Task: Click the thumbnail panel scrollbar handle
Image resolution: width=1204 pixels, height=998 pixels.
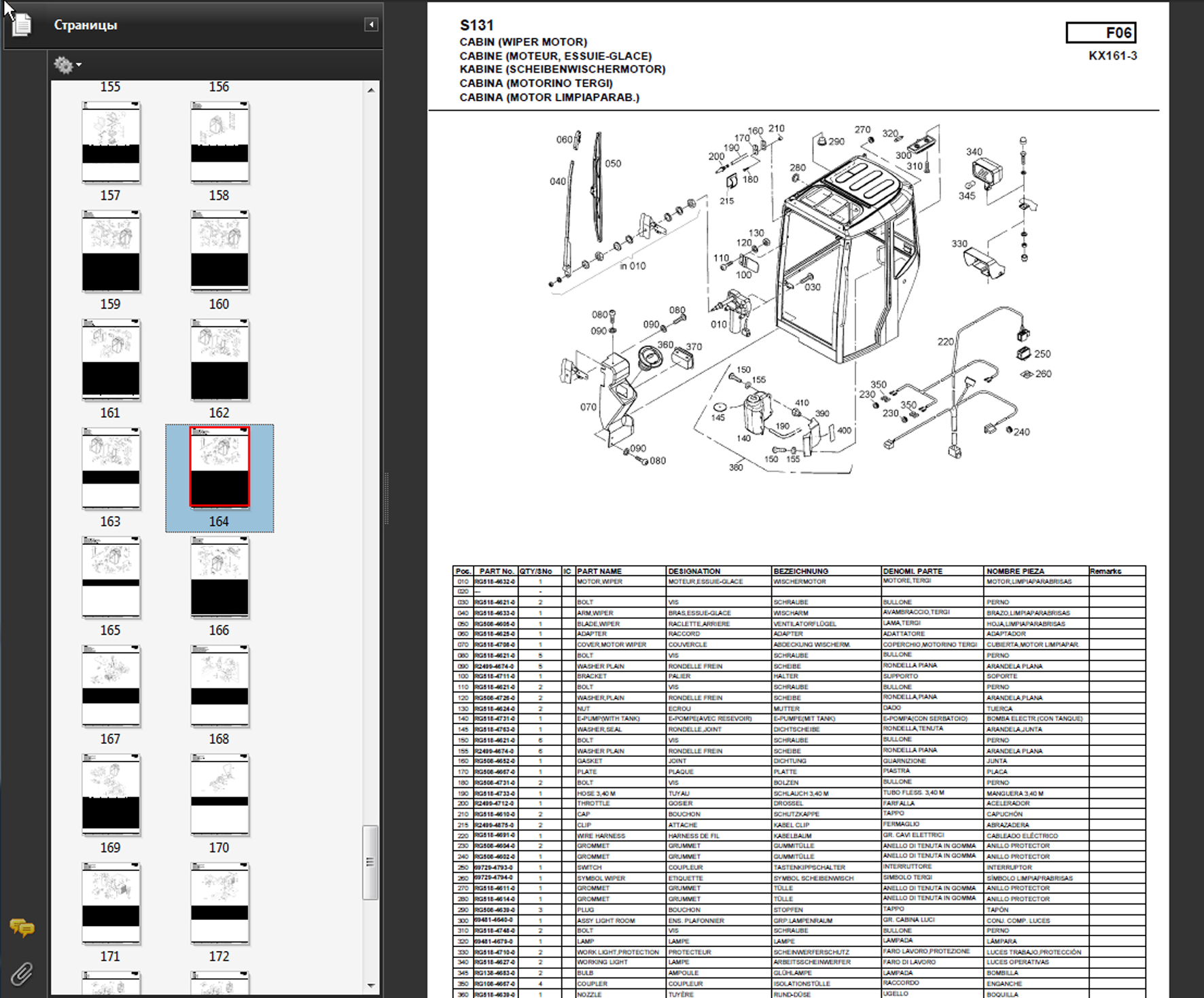Action: [x=370, y=861]
